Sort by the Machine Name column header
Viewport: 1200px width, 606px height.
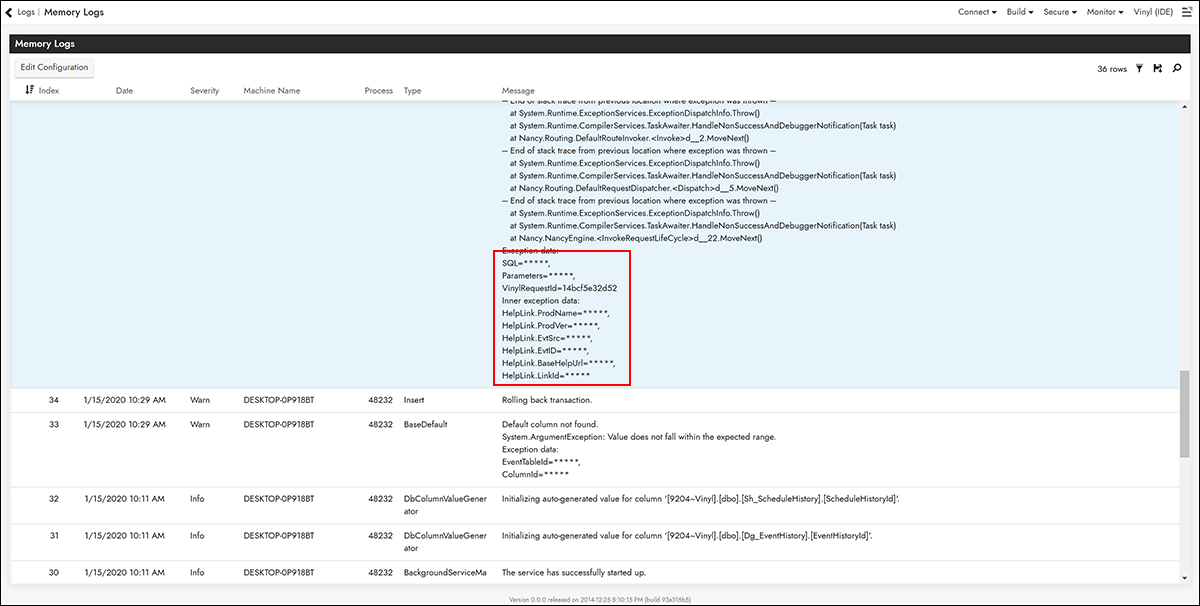(271, 91)
